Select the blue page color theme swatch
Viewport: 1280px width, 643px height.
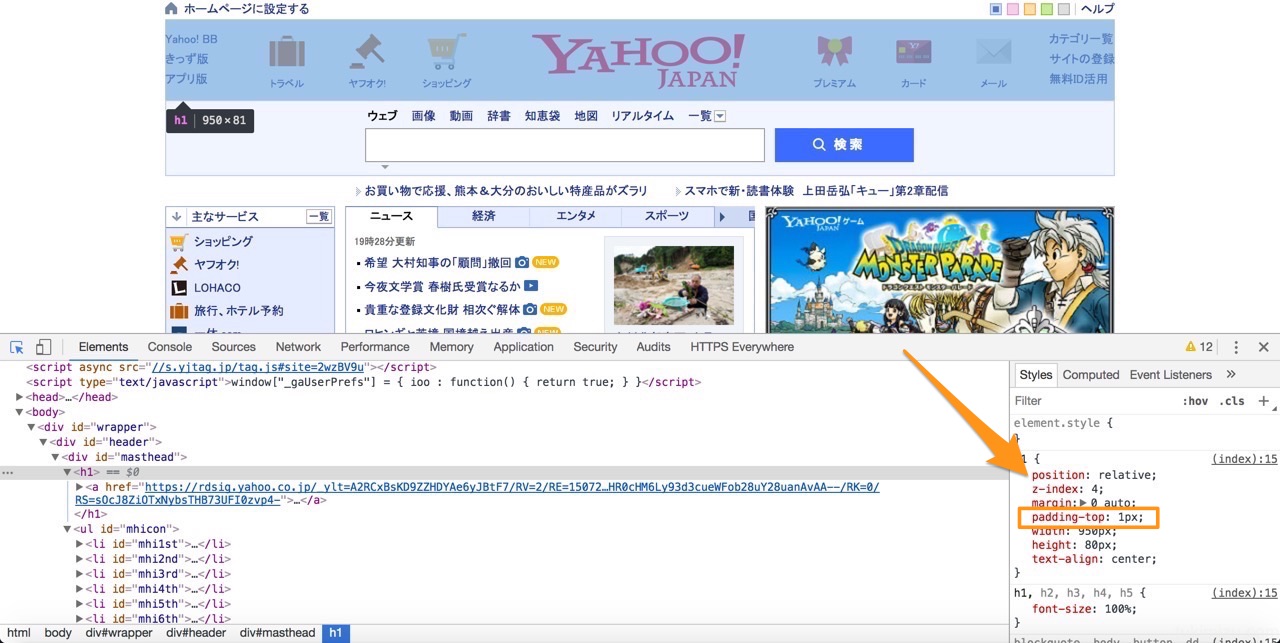tap(996, 9)
